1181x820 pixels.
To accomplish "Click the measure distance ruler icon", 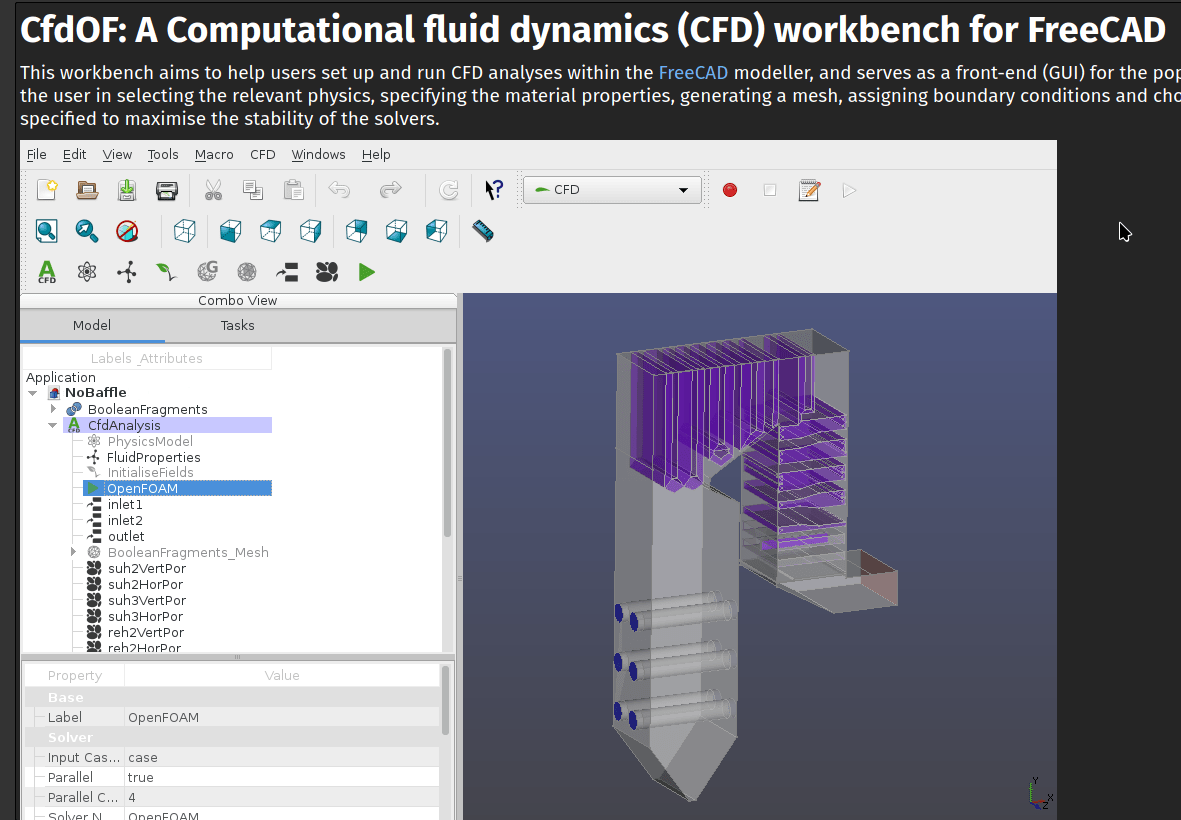I will (x=483, y=231).
